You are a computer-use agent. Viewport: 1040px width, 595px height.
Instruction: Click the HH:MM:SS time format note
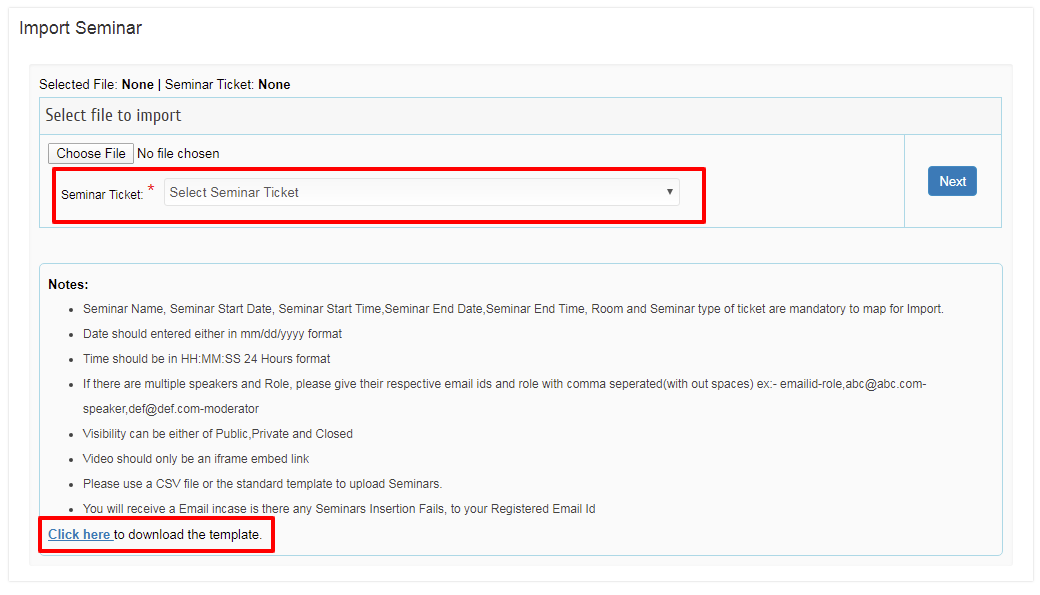206,359
